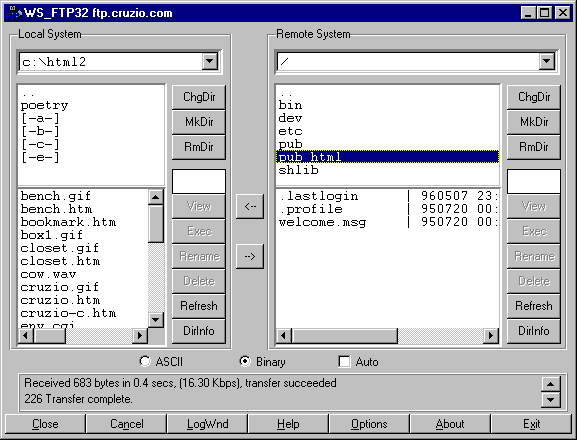This screenshot has height=440, width=577.
Task: Click down arrow of local file list scrollbar
Action: (156, 320)
